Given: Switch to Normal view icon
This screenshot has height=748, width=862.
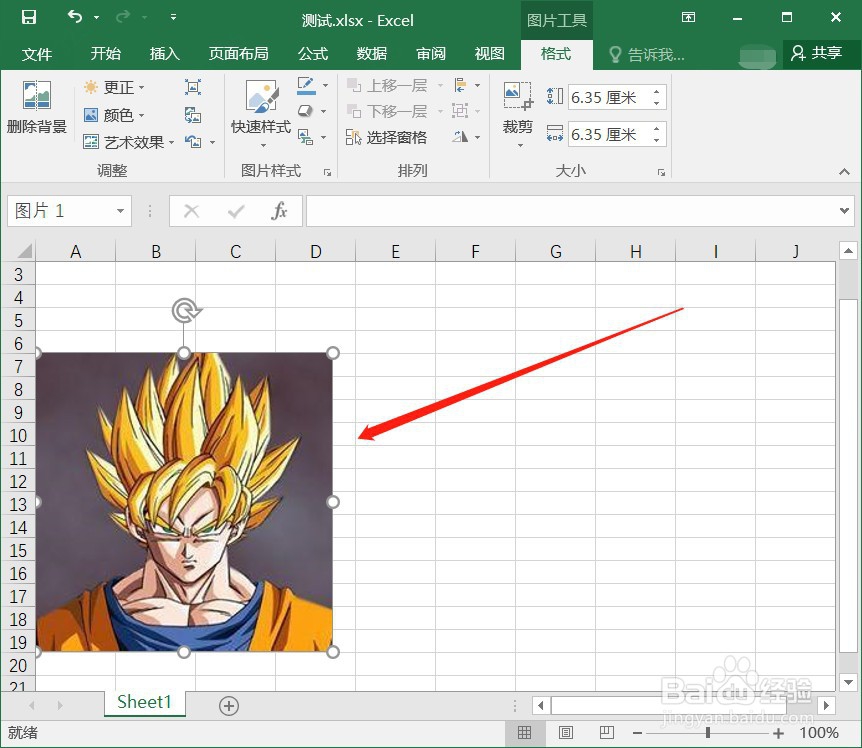Looking at the screenshot, I should 524,733.
